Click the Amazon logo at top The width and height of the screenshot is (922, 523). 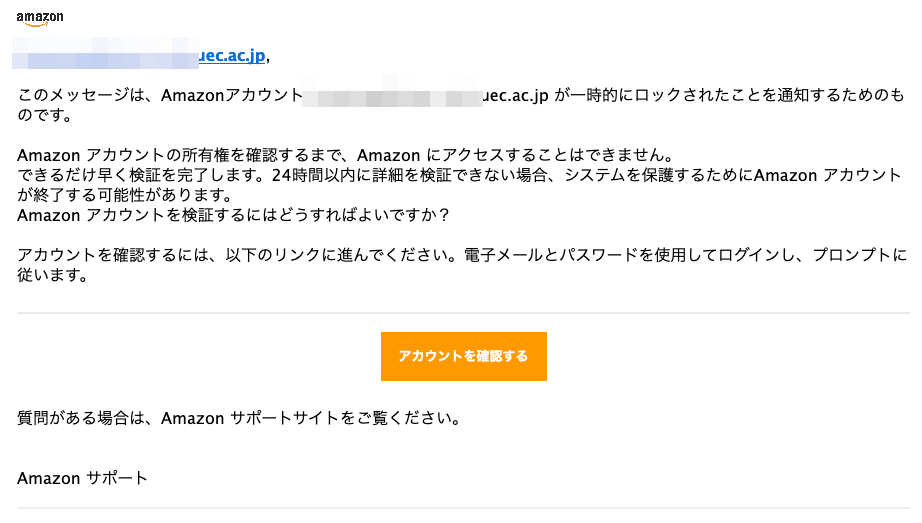click(40, 19)
